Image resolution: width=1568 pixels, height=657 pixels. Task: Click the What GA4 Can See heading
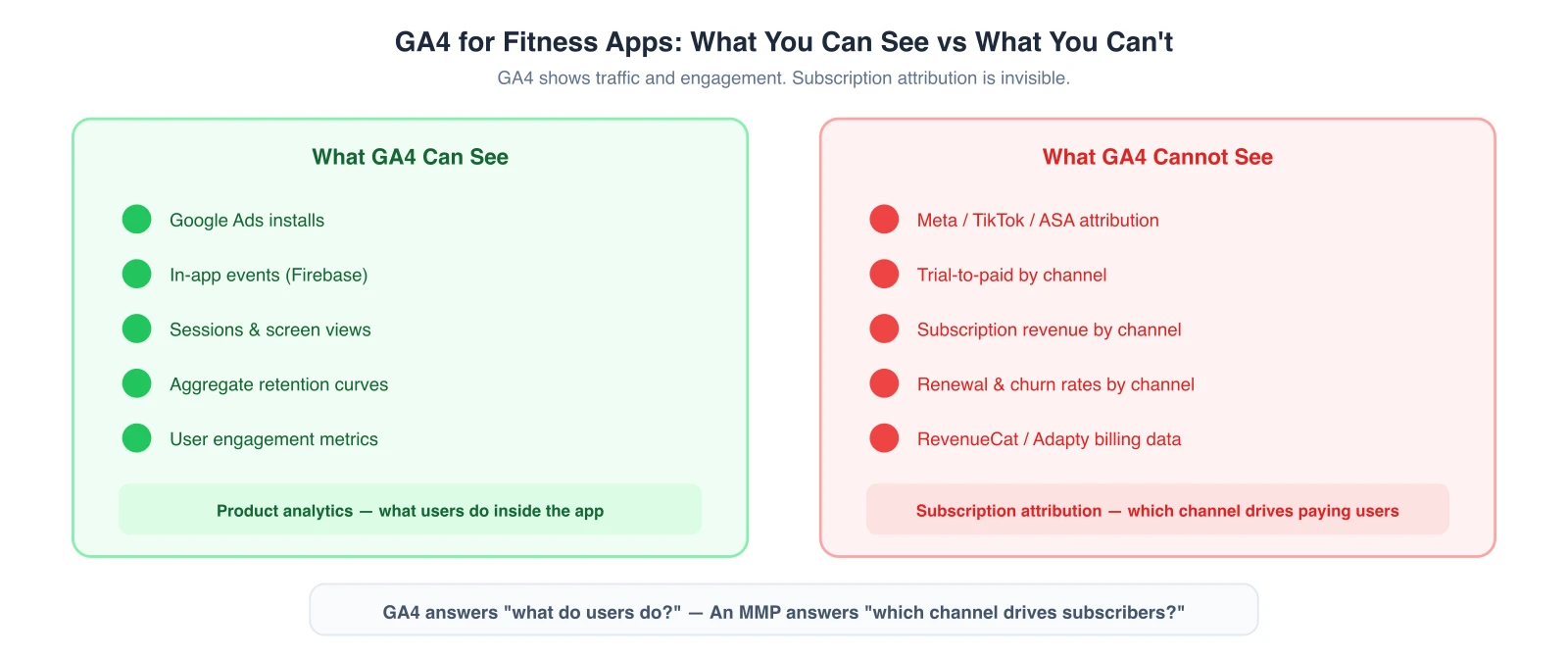[410, 157]
